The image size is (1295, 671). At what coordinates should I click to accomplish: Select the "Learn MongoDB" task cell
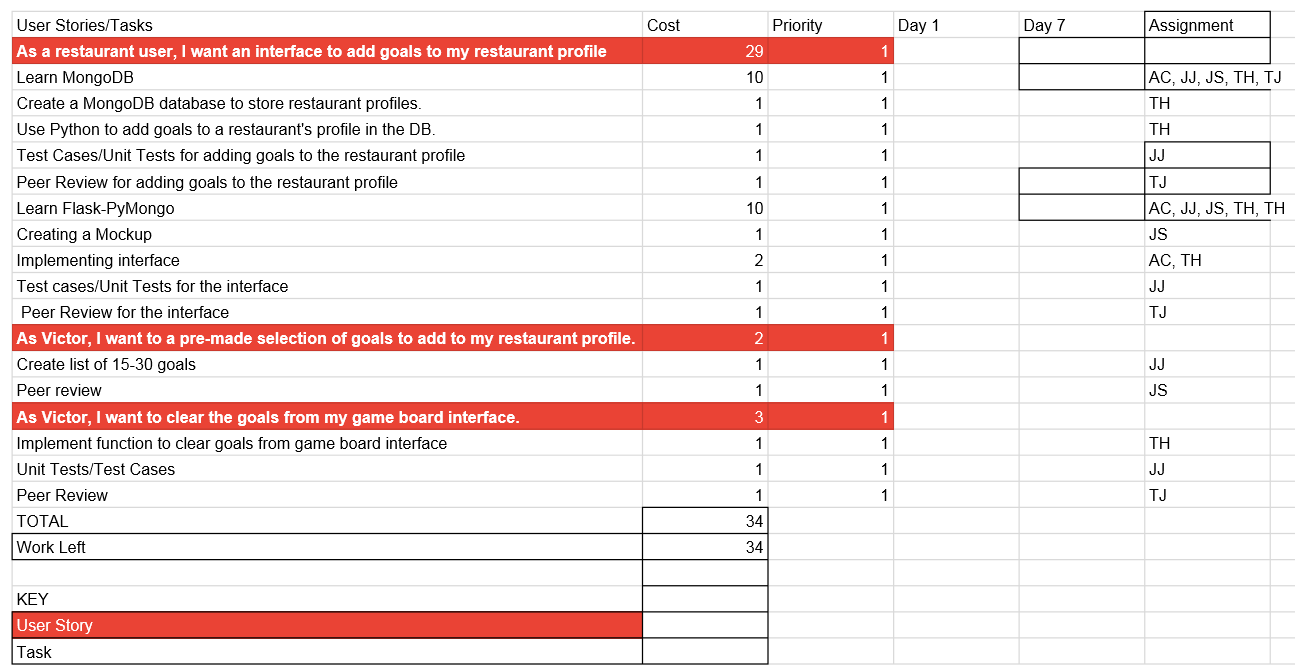click(327, 77)
